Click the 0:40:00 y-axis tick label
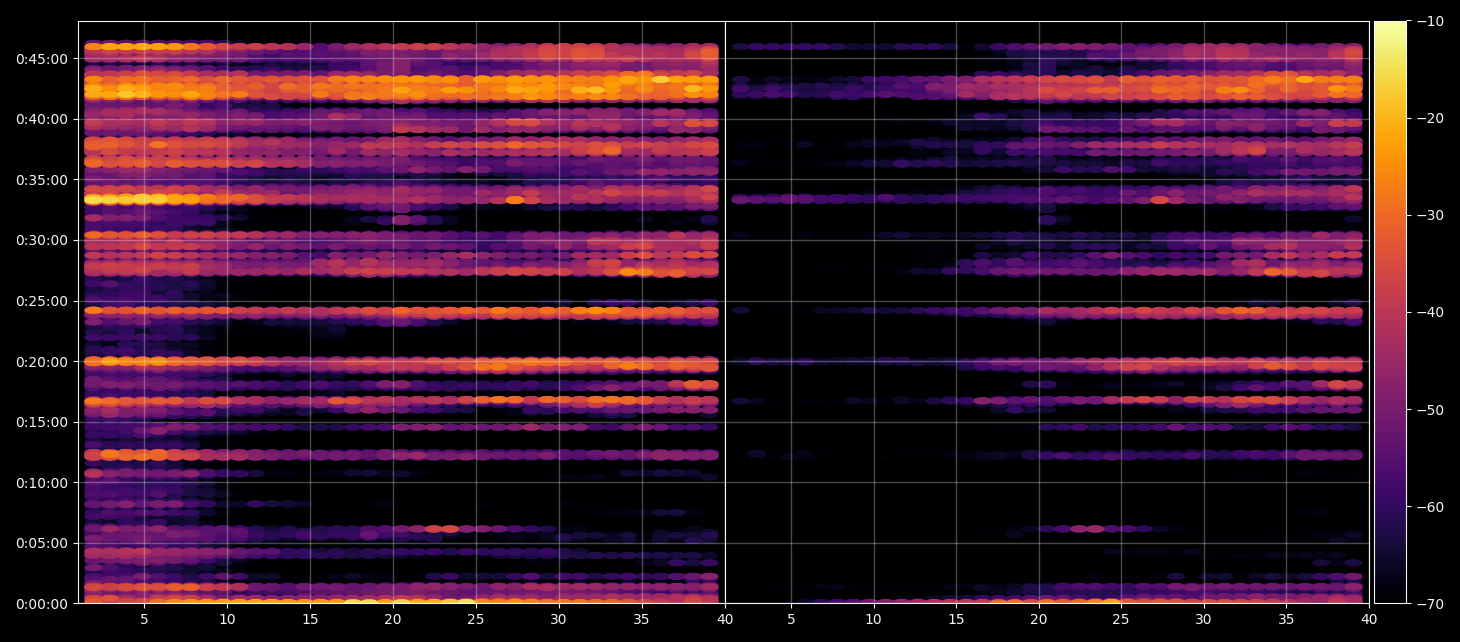 pyautogui.click(x=41, y=119)
